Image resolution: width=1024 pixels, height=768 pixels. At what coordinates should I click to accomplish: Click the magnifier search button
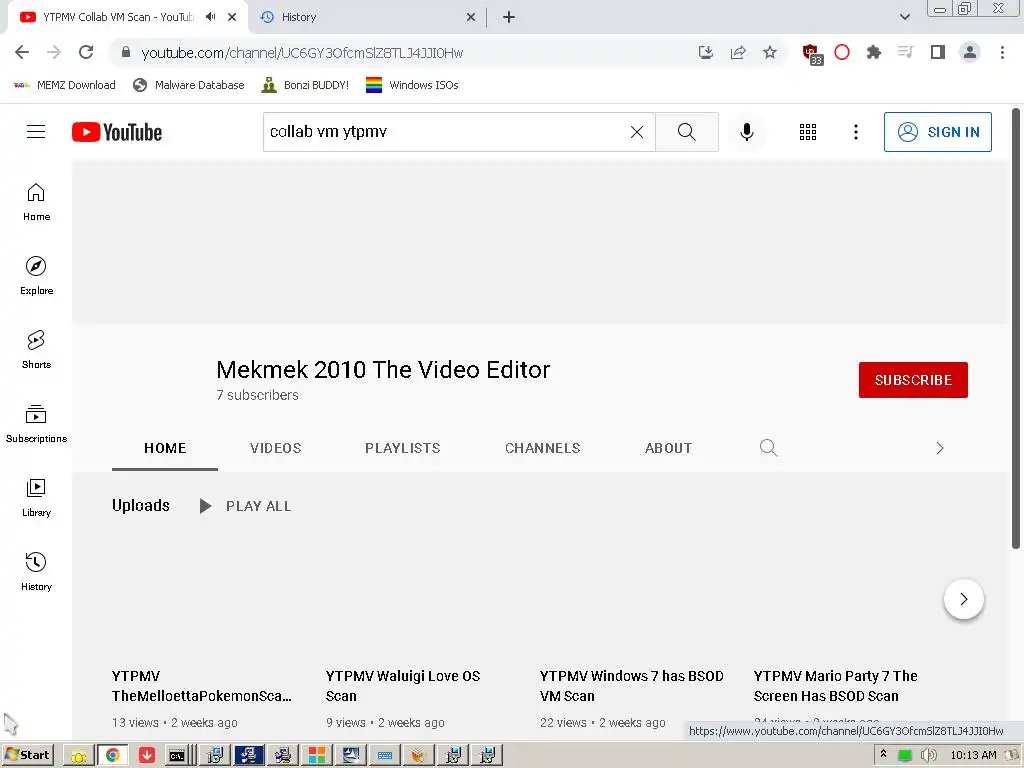pyautogui.click(x=686, y=132)
